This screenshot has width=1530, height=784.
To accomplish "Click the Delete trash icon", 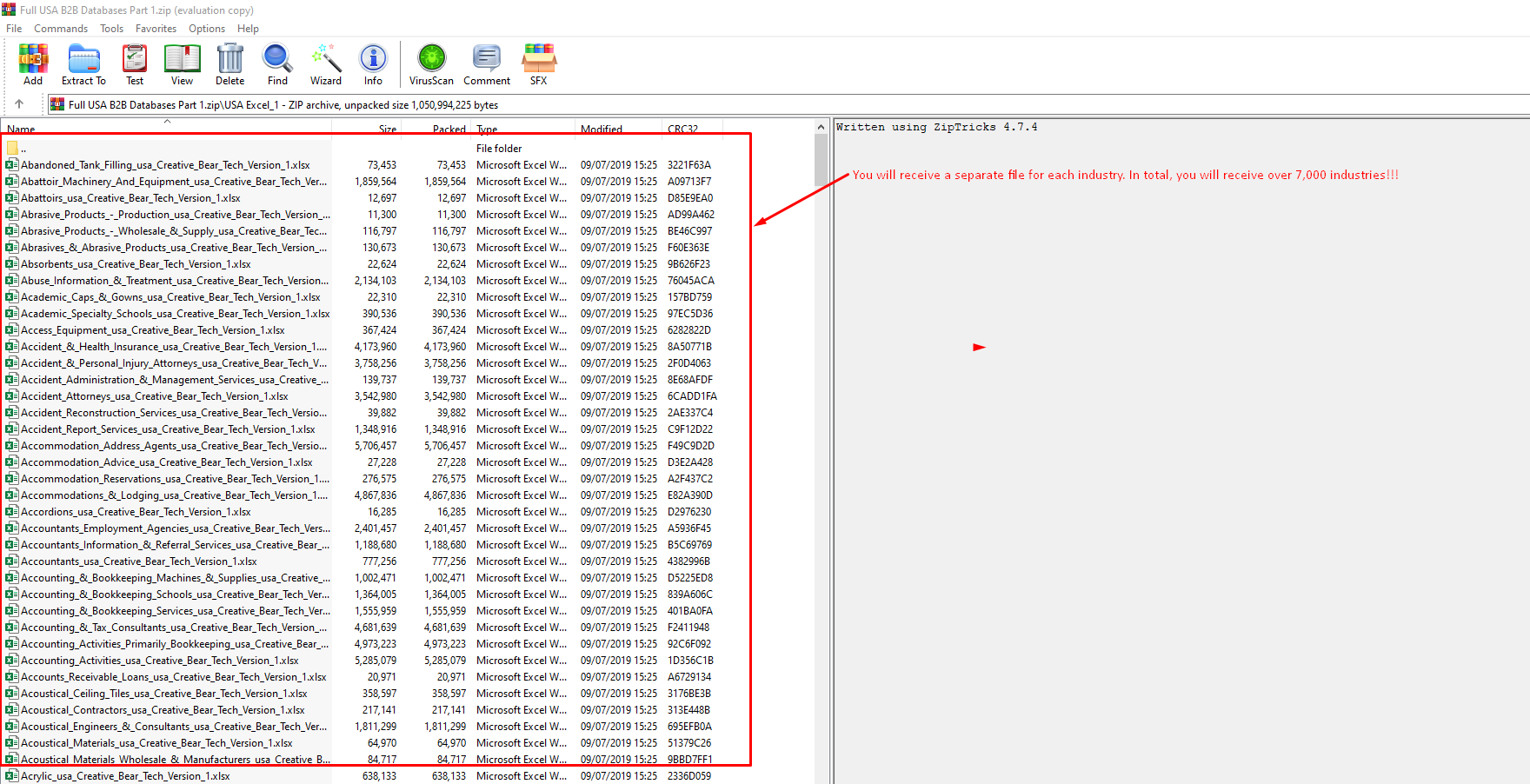I will [x=230, y=64].
